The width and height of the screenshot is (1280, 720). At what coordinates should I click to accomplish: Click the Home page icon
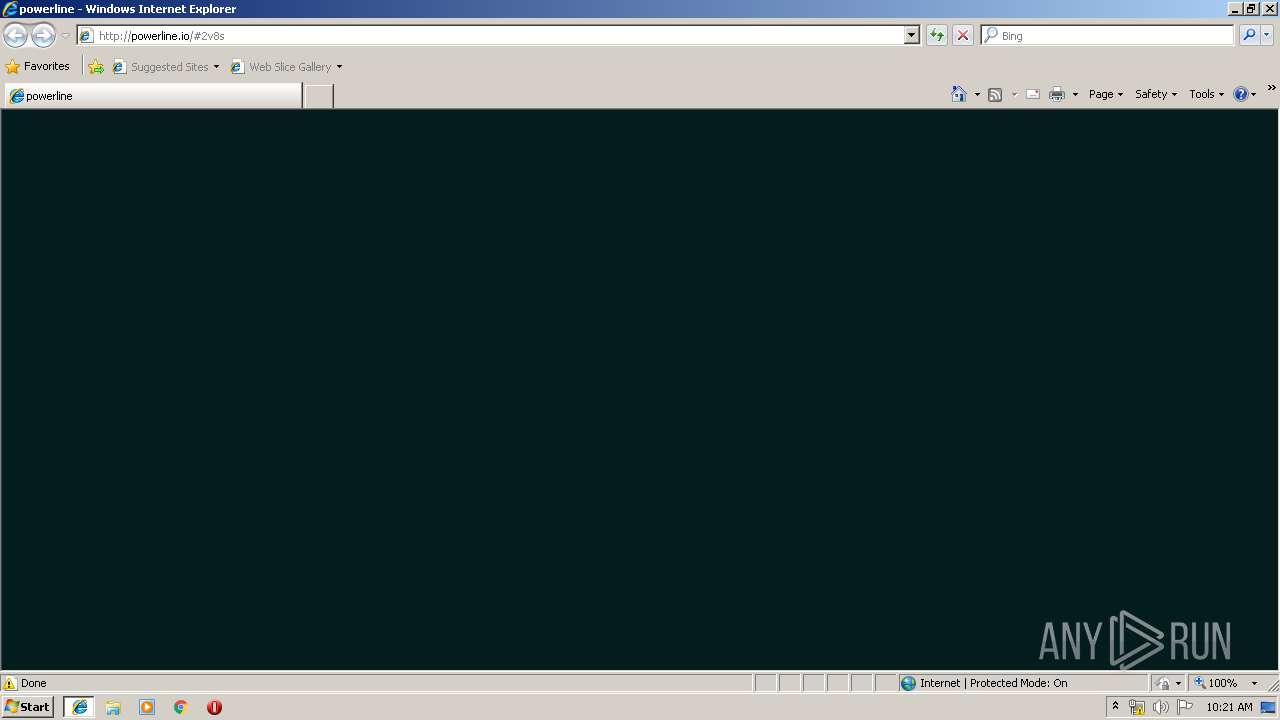click(959, 94)
